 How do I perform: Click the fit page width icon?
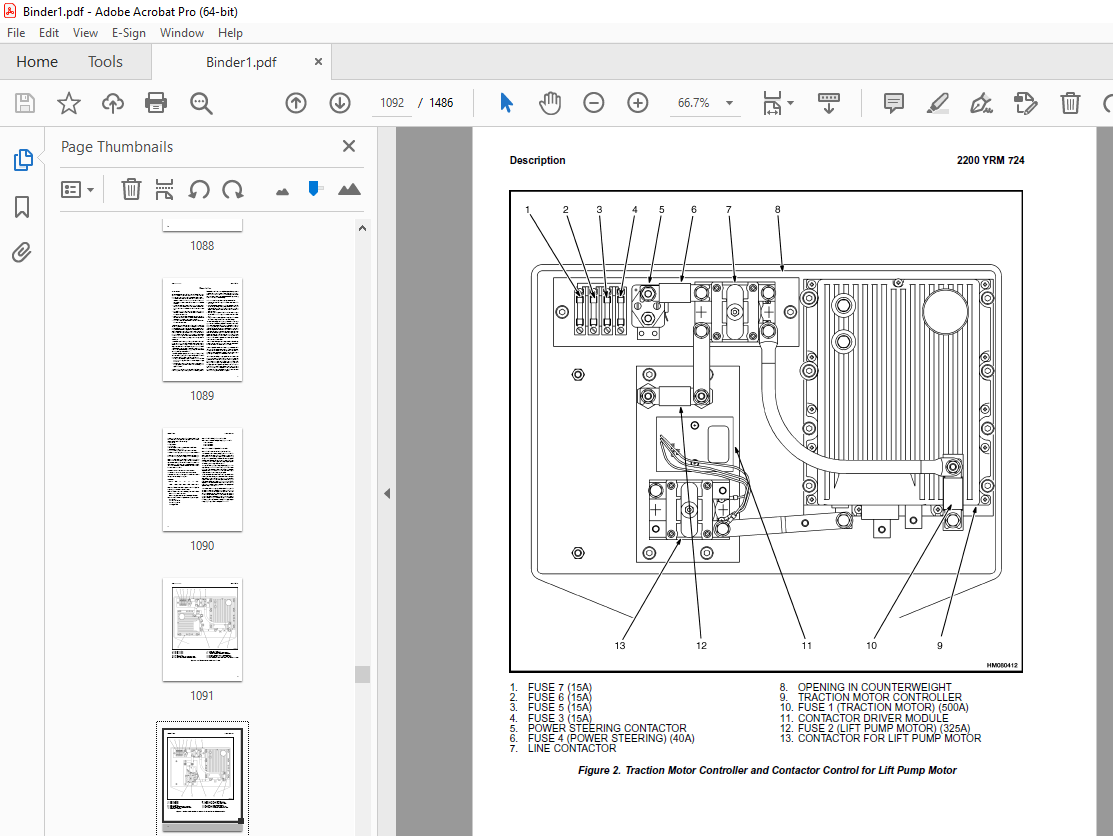[x=772, y=103]
